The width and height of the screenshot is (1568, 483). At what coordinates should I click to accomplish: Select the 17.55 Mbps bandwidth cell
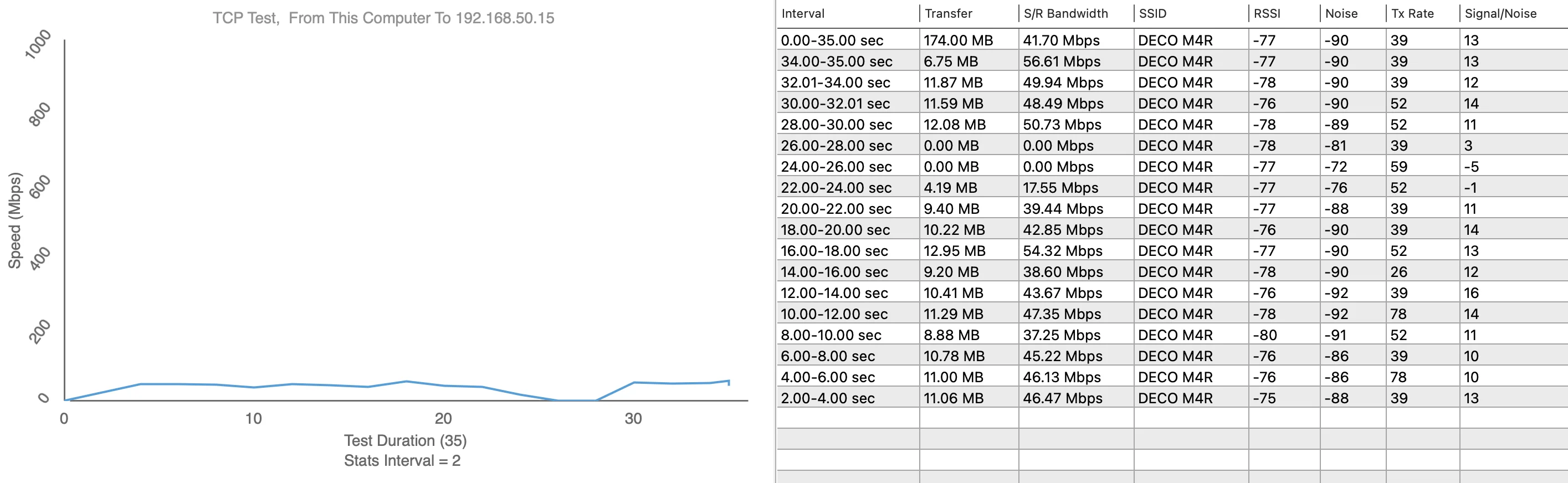pyautogui.click(x=1060, y=188)
